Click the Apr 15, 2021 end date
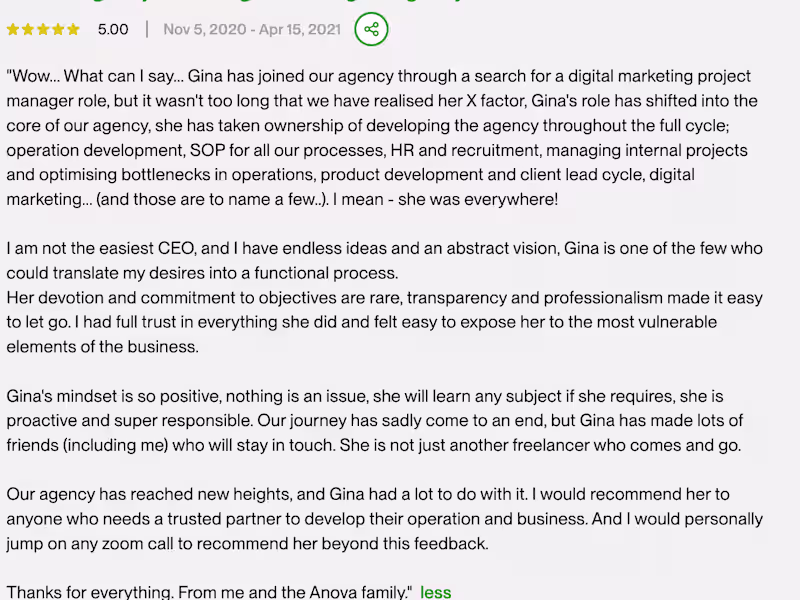 (302, 29)
